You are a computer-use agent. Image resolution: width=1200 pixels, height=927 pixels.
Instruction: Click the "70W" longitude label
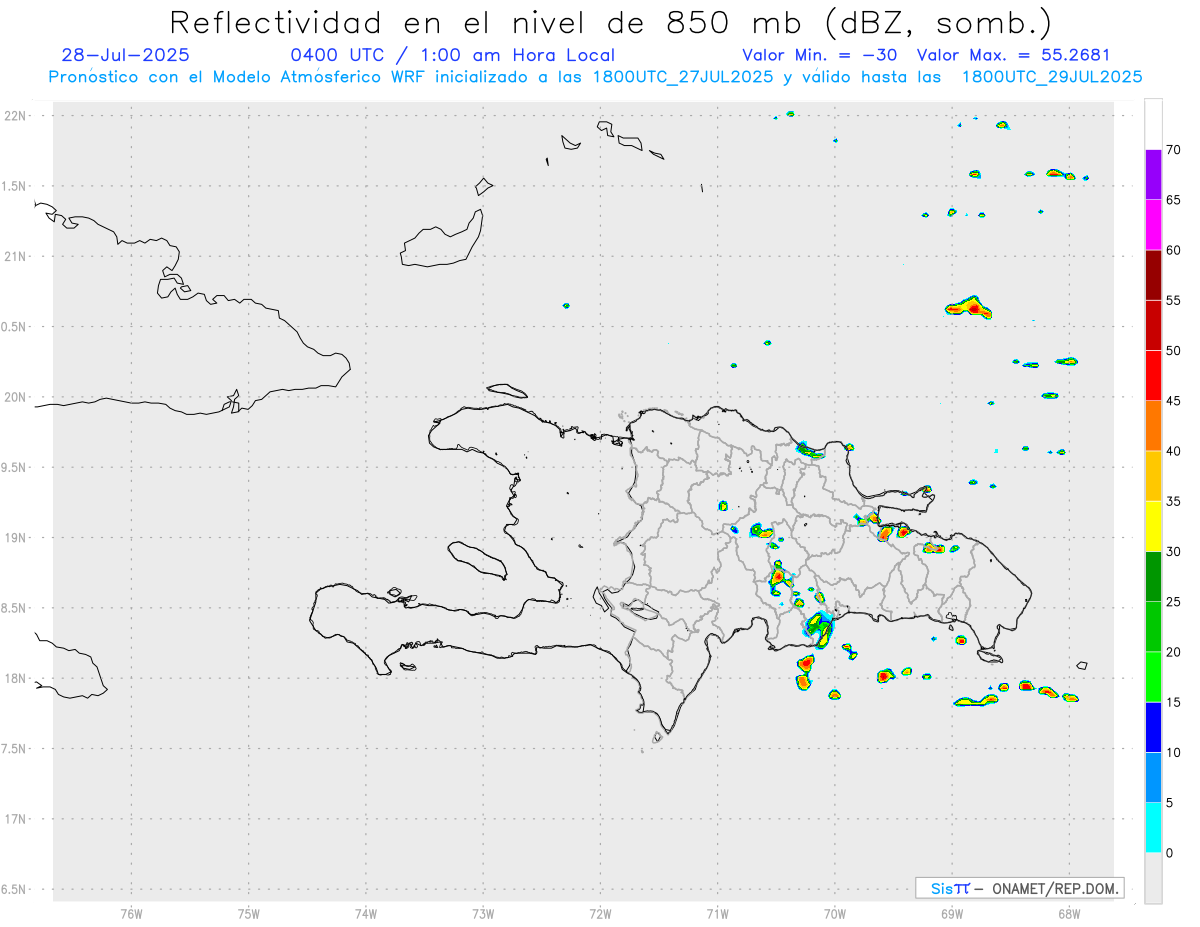[835, 913]
